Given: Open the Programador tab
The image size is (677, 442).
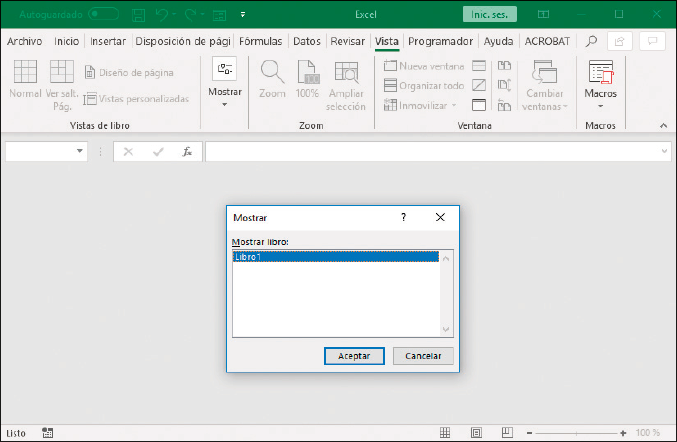Looking at the screenshot, I should pos(440,41).
